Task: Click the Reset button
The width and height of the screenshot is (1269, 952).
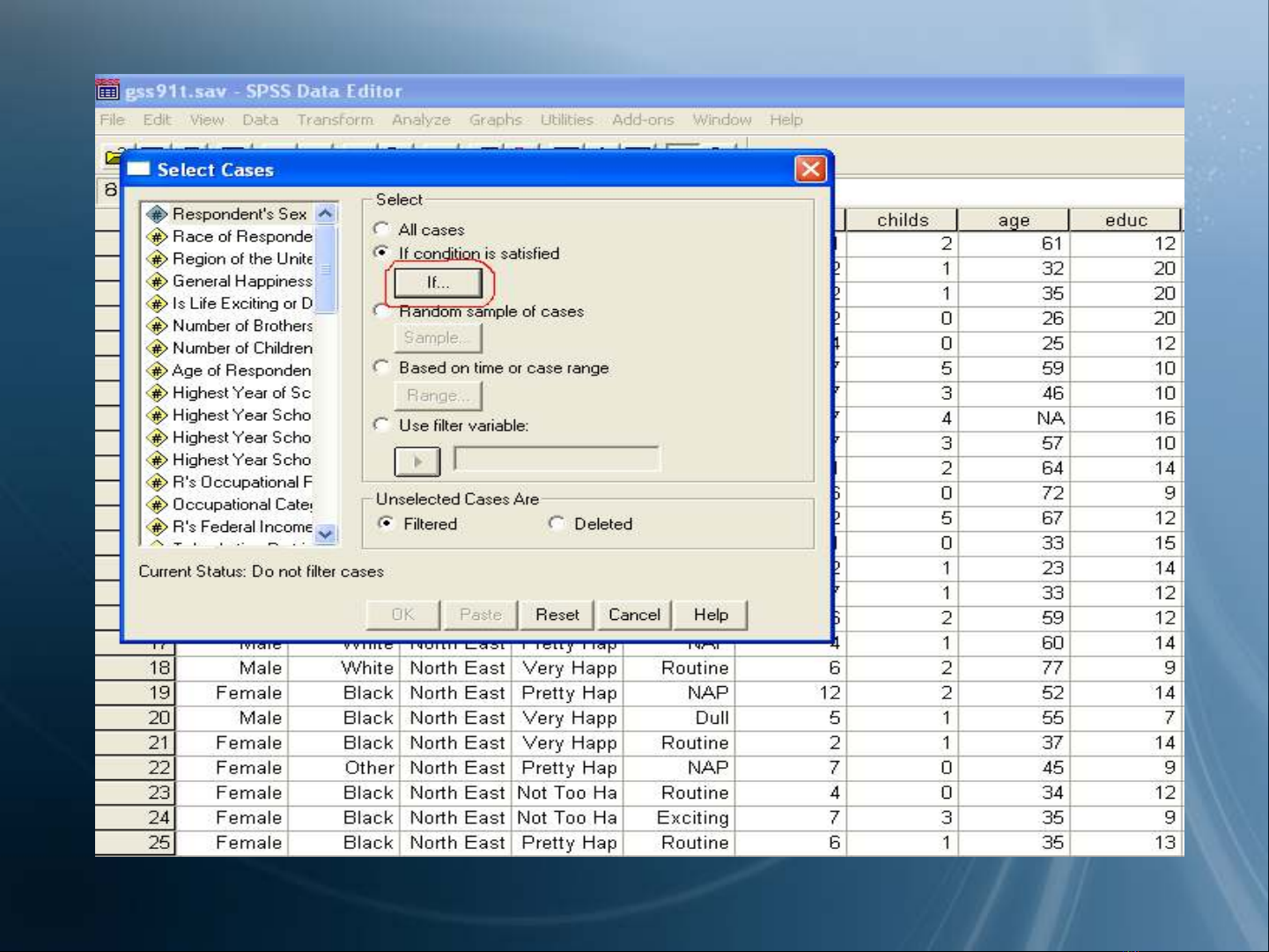Action: pyautogui.click(x=557, y=615)
